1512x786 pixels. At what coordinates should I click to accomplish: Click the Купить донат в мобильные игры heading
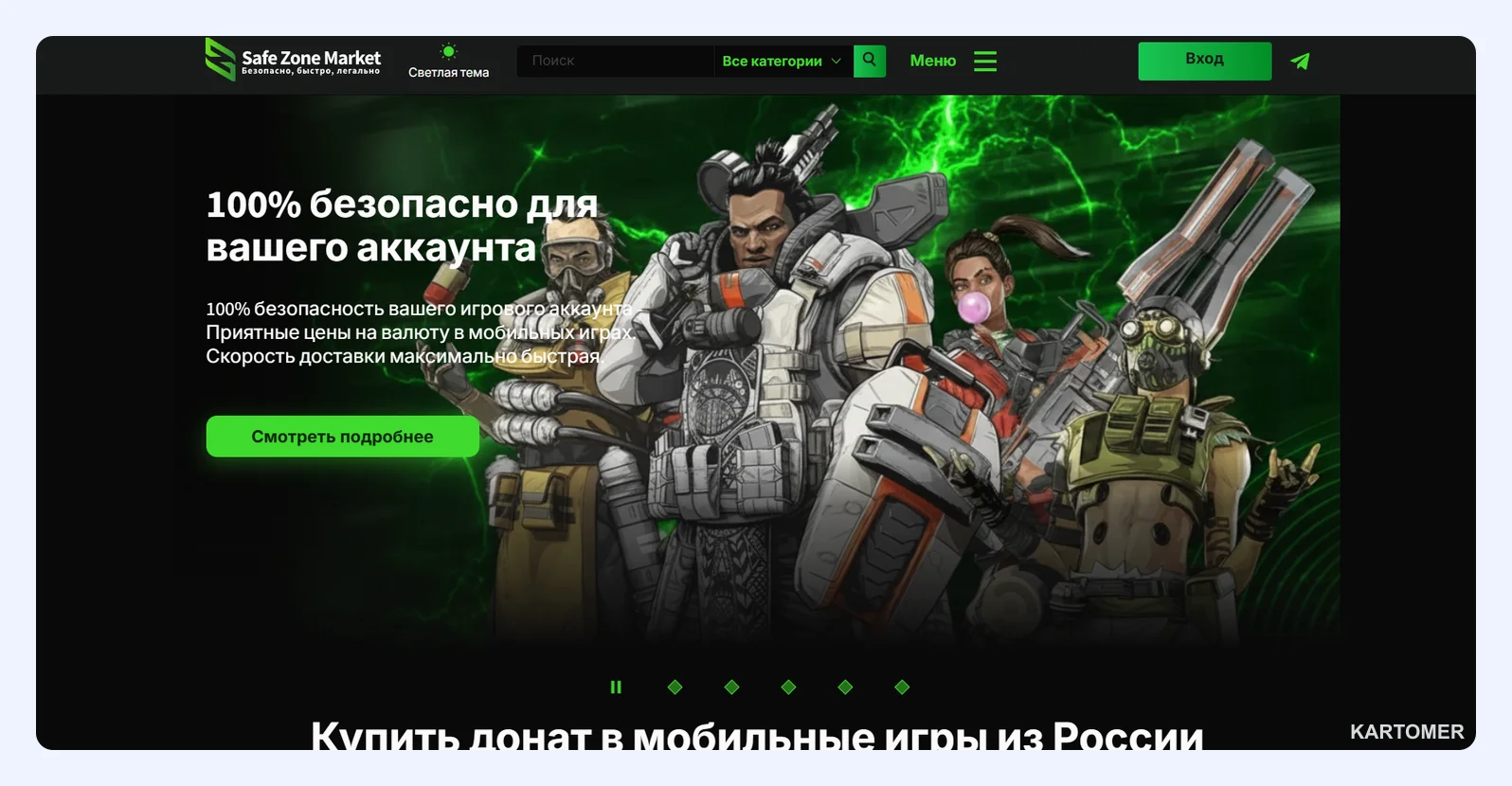coord(757,734)
